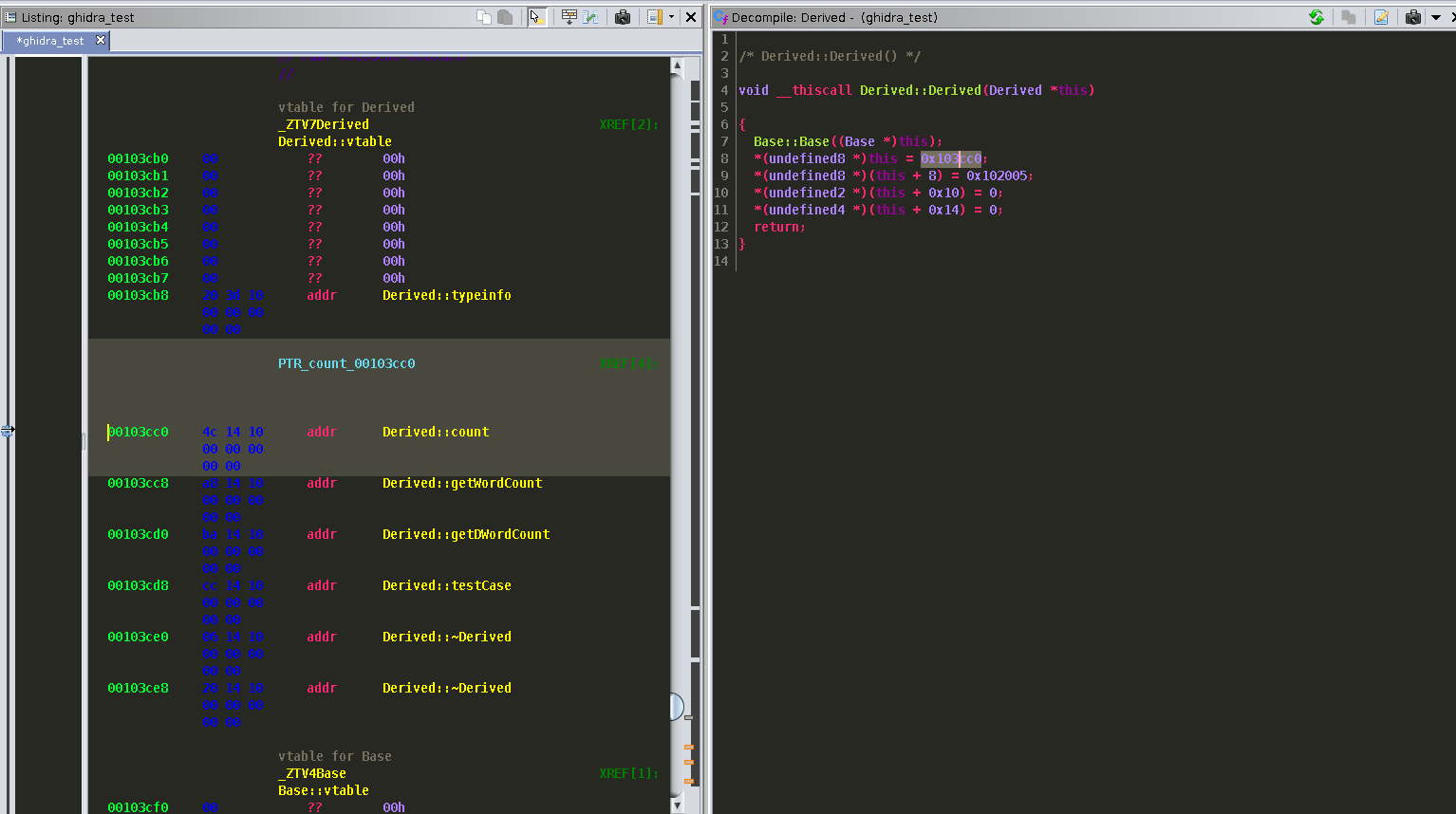Open the Diff View icon in Listing

pos(590,17)
